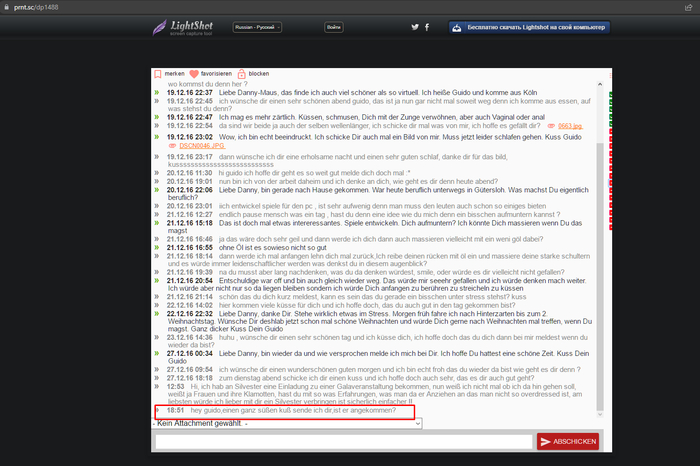The width and height of the screenshot is (700, 466).
Task: Click the paper plane icon on ABSCHICKEN
Action: click(x=546, y=441)
